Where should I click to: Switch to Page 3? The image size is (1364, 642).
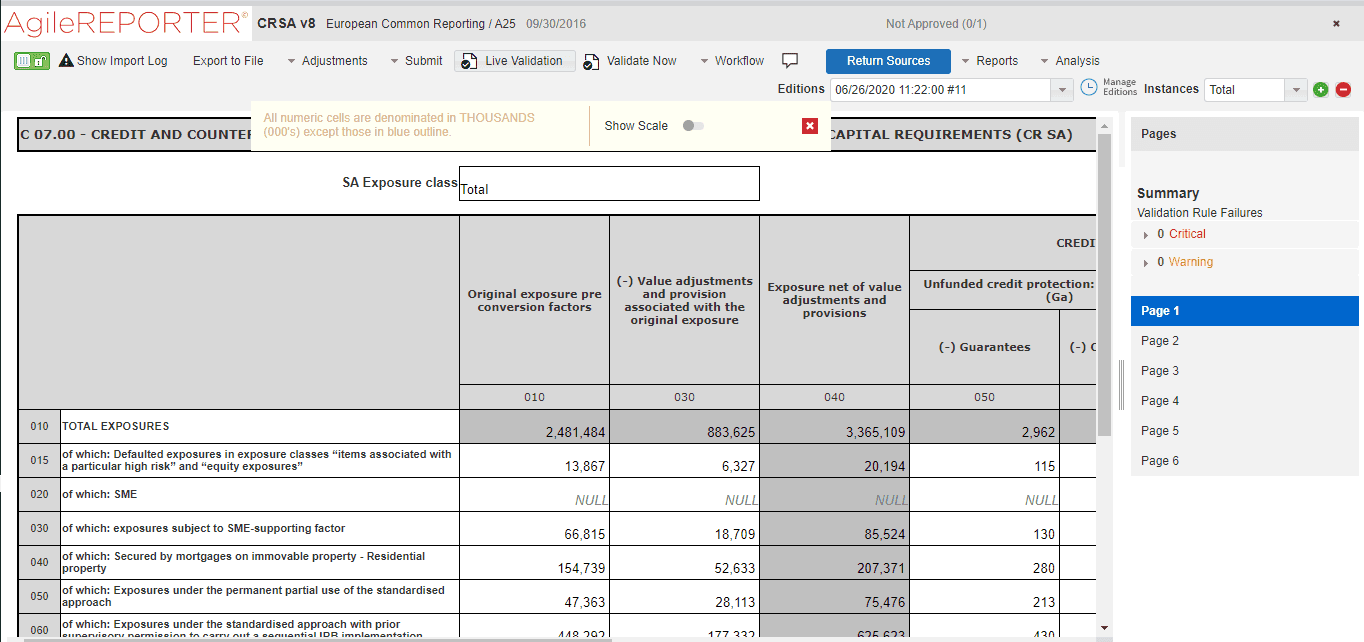[x=1160, y=371]
